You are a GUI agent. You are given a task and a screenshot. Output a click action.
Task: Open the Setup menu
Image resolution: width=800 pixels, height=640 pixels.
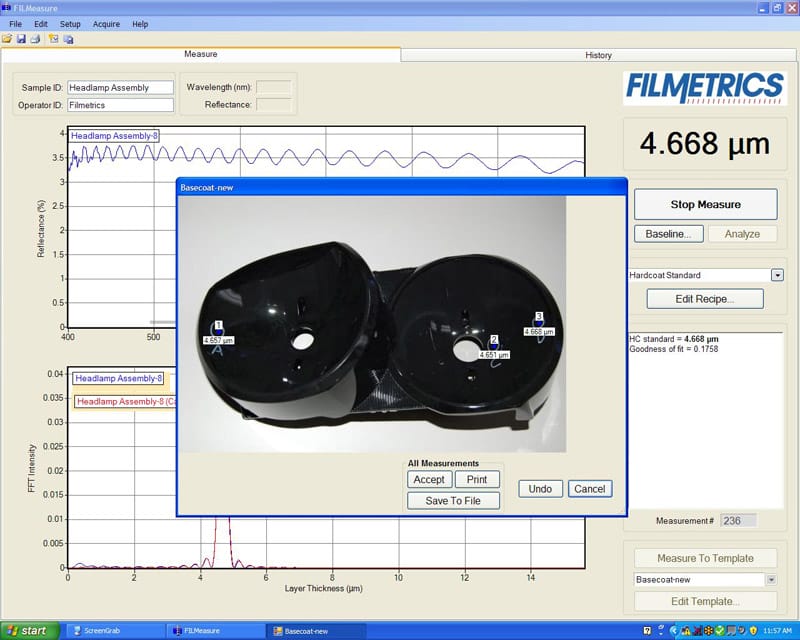tap(70, 23)
